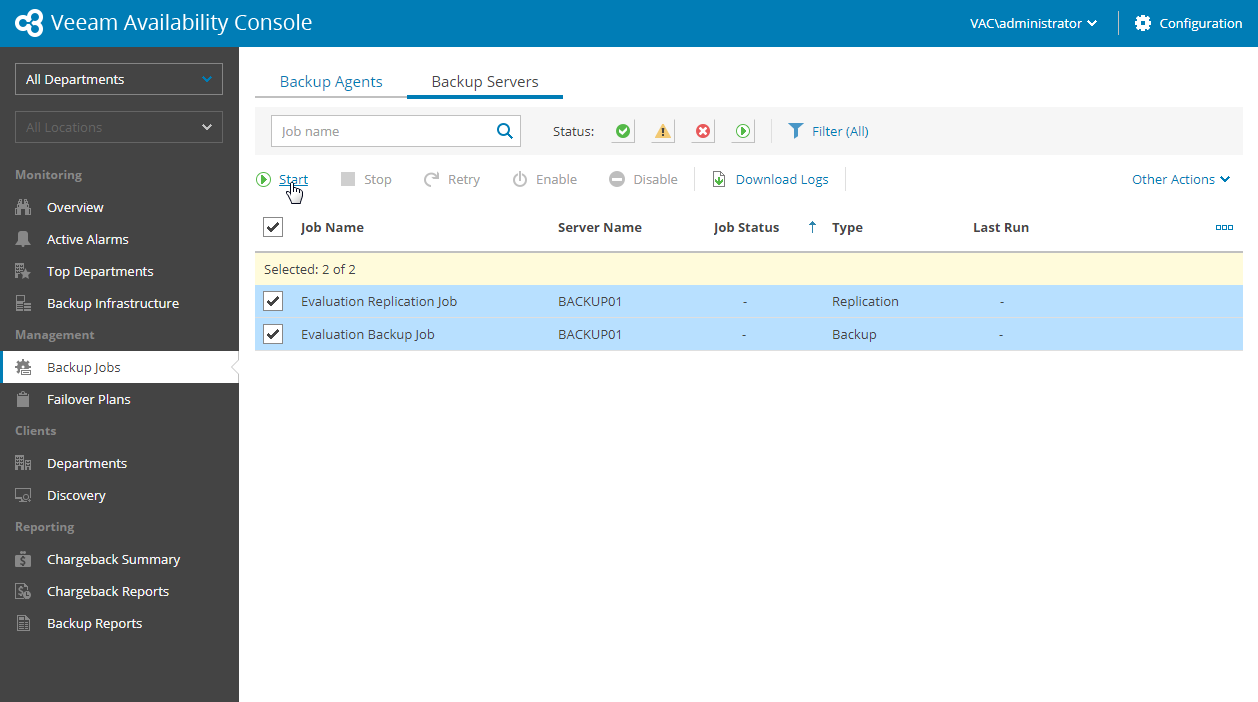Click the Chargeback Reports icon
The height and width of the screenshot is (702, 1258).
pos(23,591)
